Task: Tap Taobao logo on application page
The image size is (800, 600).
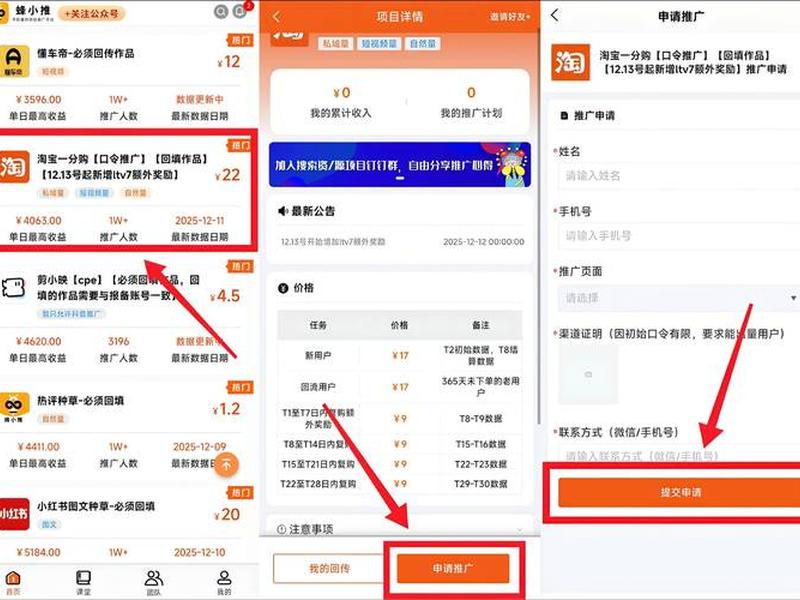Action: click(x=570, y=62)
